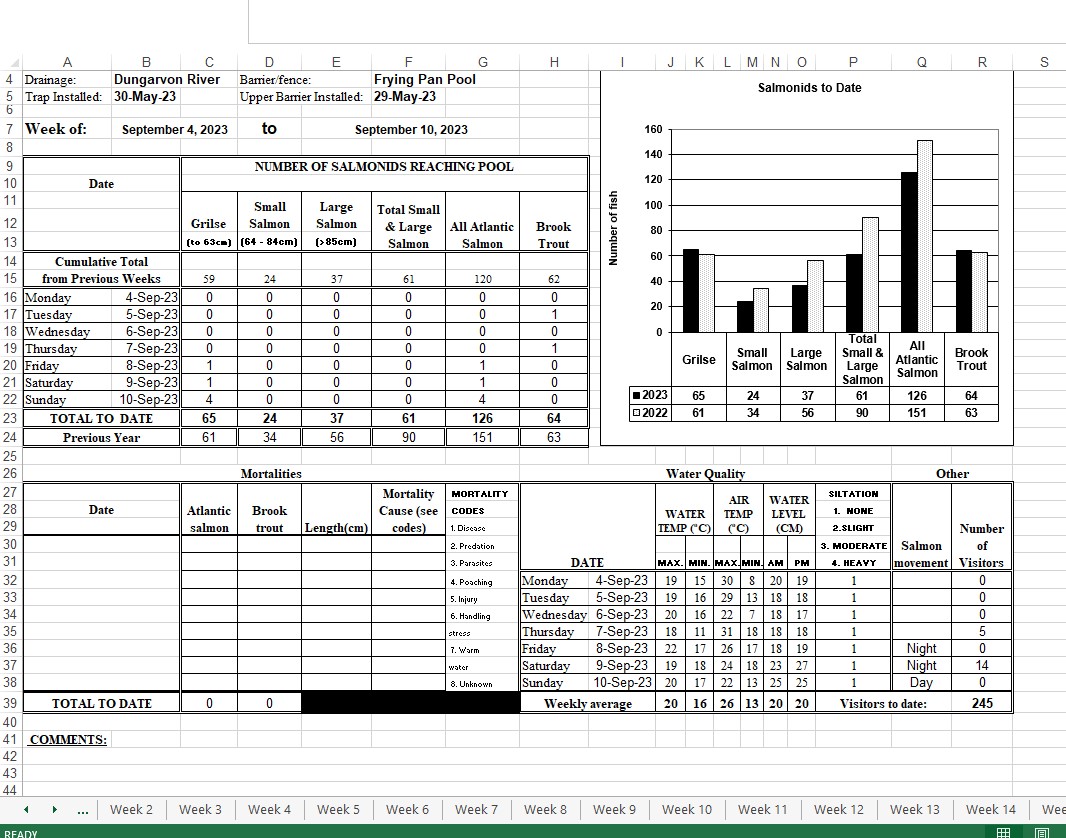Click the blacked-out cell in row 39
Image resolution: width=1066 pixels, height=838 pixels.
[x=411, y=703]
